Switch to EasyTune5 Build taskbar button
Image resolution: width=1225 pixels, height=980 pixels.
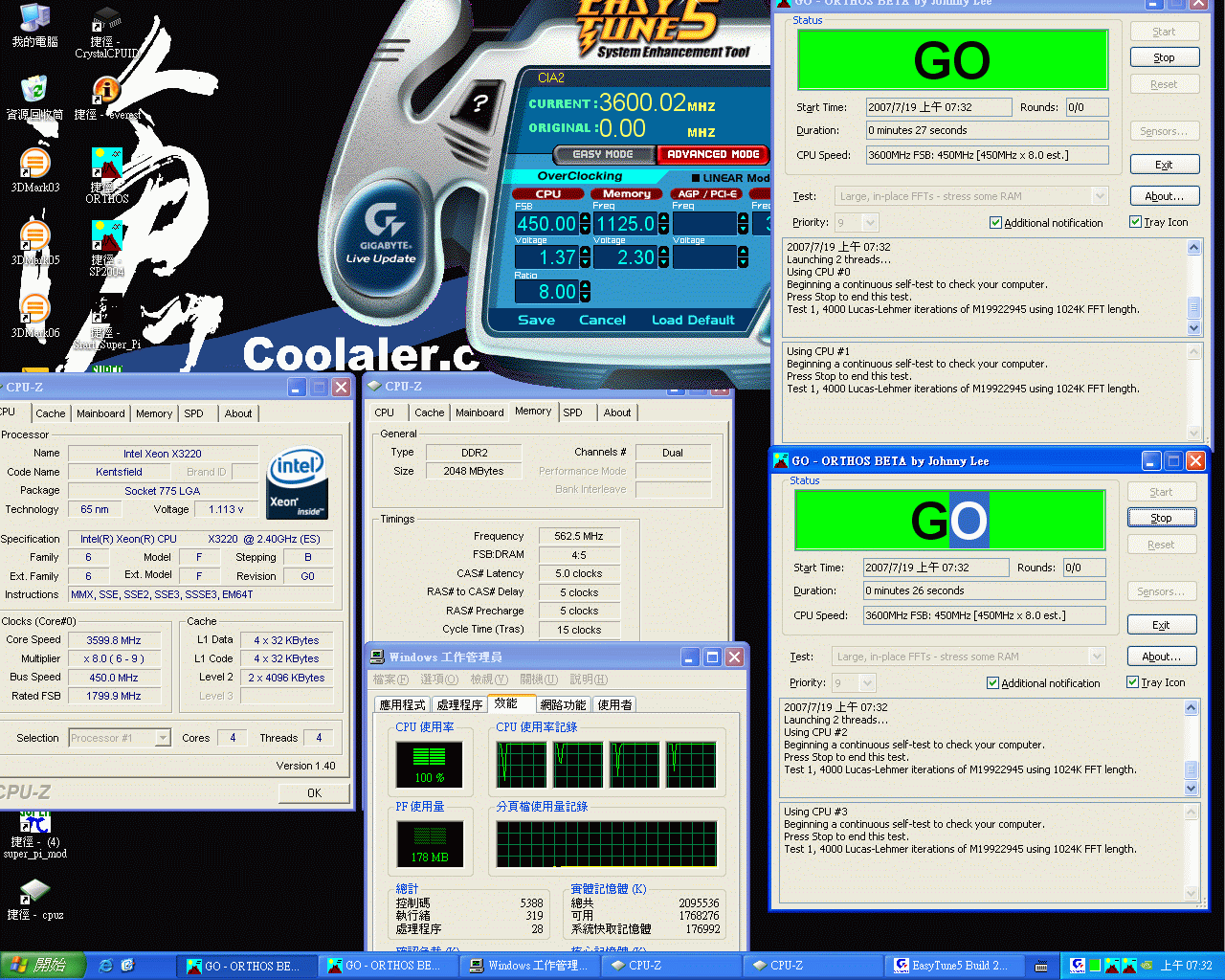pos(955,966)
